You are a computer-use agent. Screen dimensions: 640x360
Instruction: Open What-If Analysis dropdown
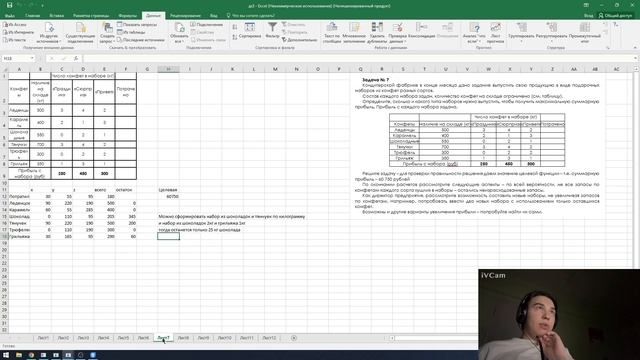(474, 33)
